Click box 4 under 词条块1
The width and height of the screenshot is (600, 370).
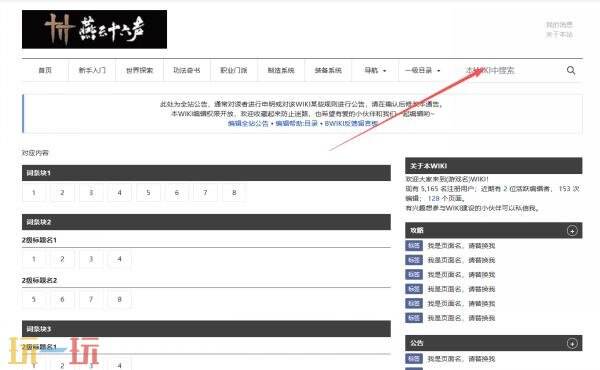(x=119, y=193)
